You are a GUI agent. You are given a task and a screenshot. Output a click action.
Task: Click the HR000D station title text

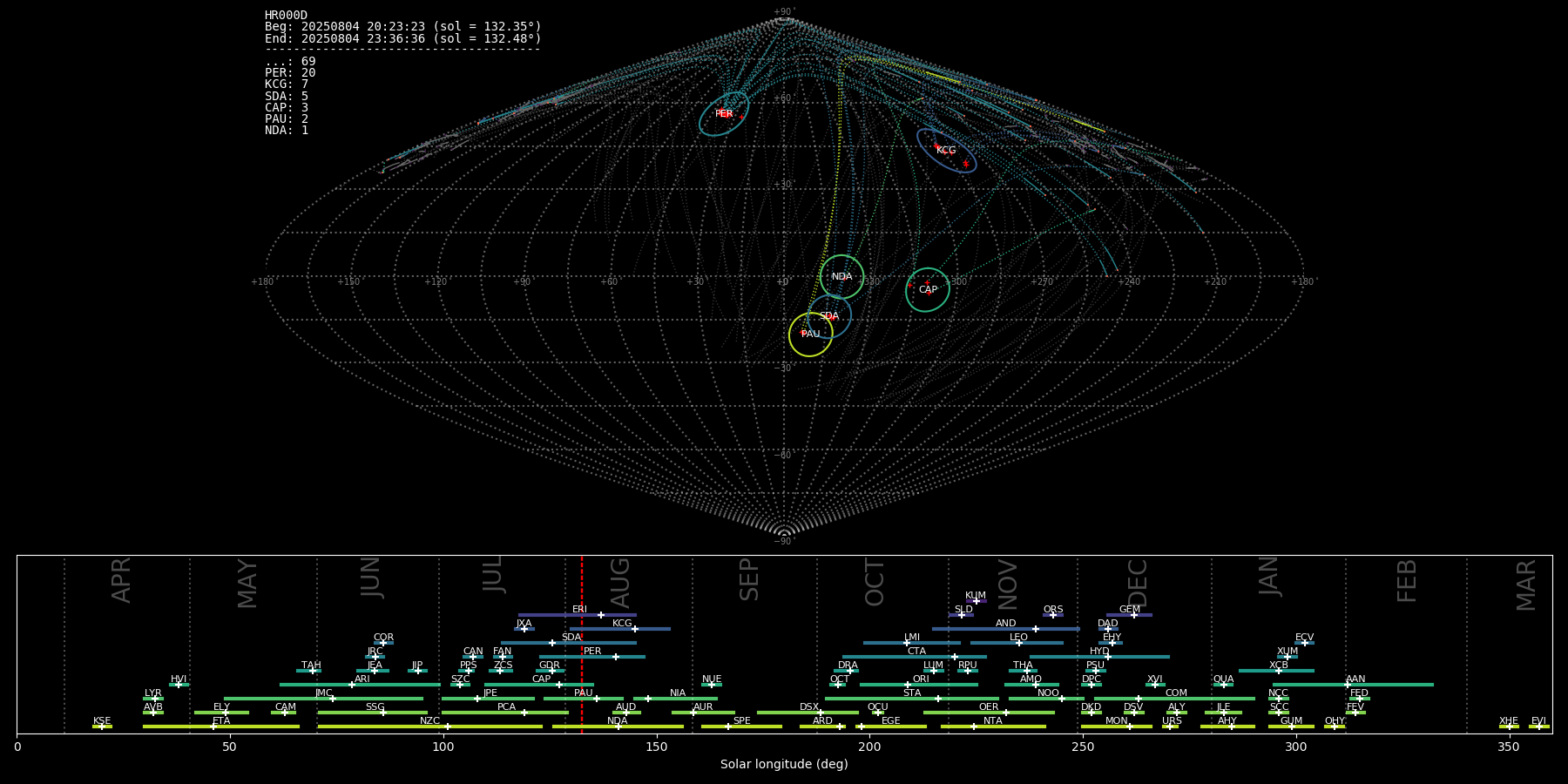(286, 16)
